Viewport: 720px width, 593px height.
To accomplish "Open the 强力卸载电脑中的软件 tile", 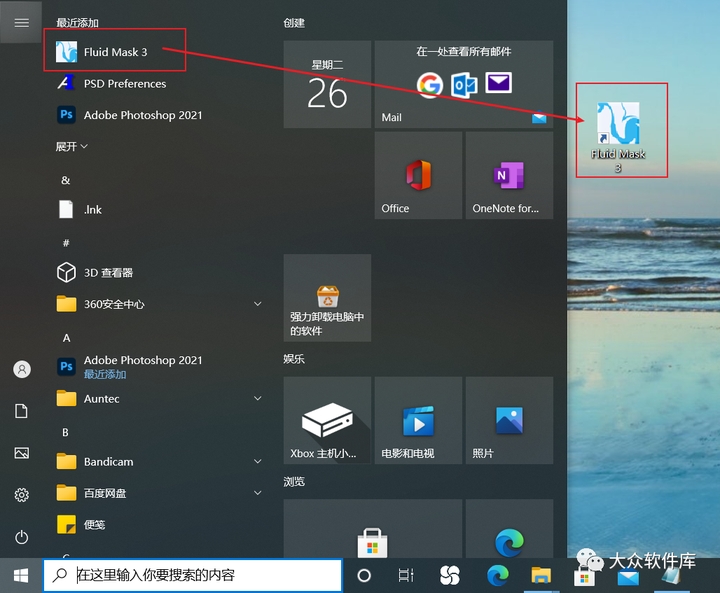I will click(x=327, y=298).
